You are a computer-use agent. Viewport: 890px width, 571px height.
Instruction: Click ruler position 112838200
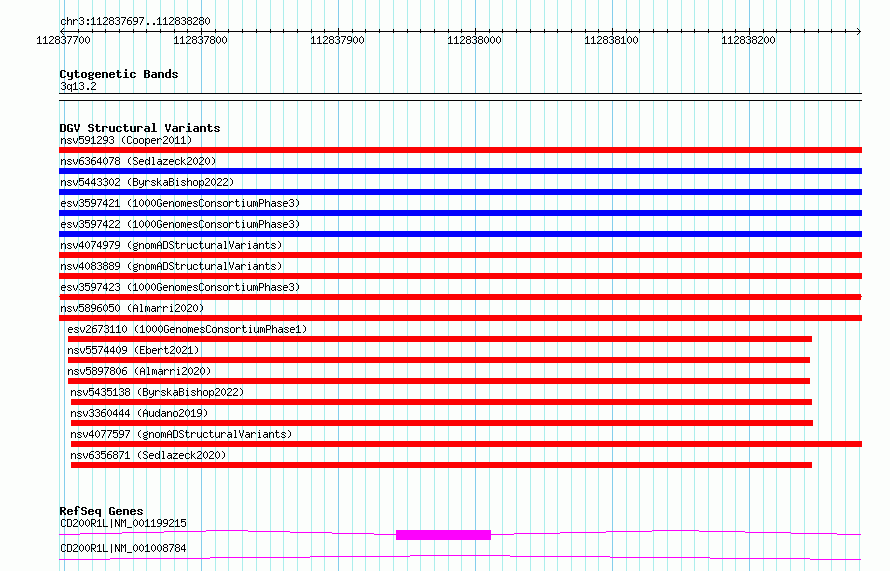[x=748, y=40]
